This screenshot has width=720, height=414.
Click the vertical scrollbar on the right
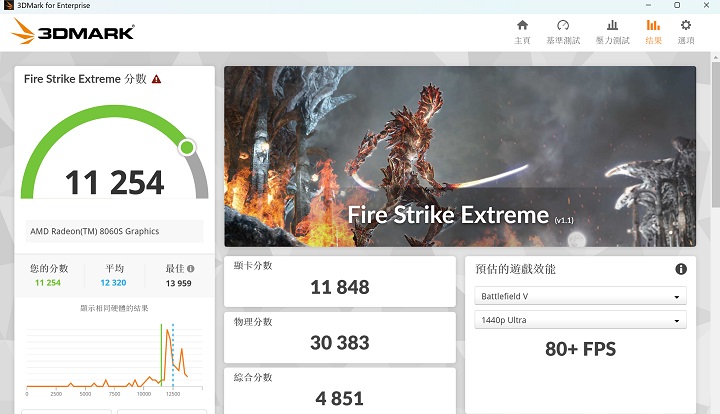715,133
